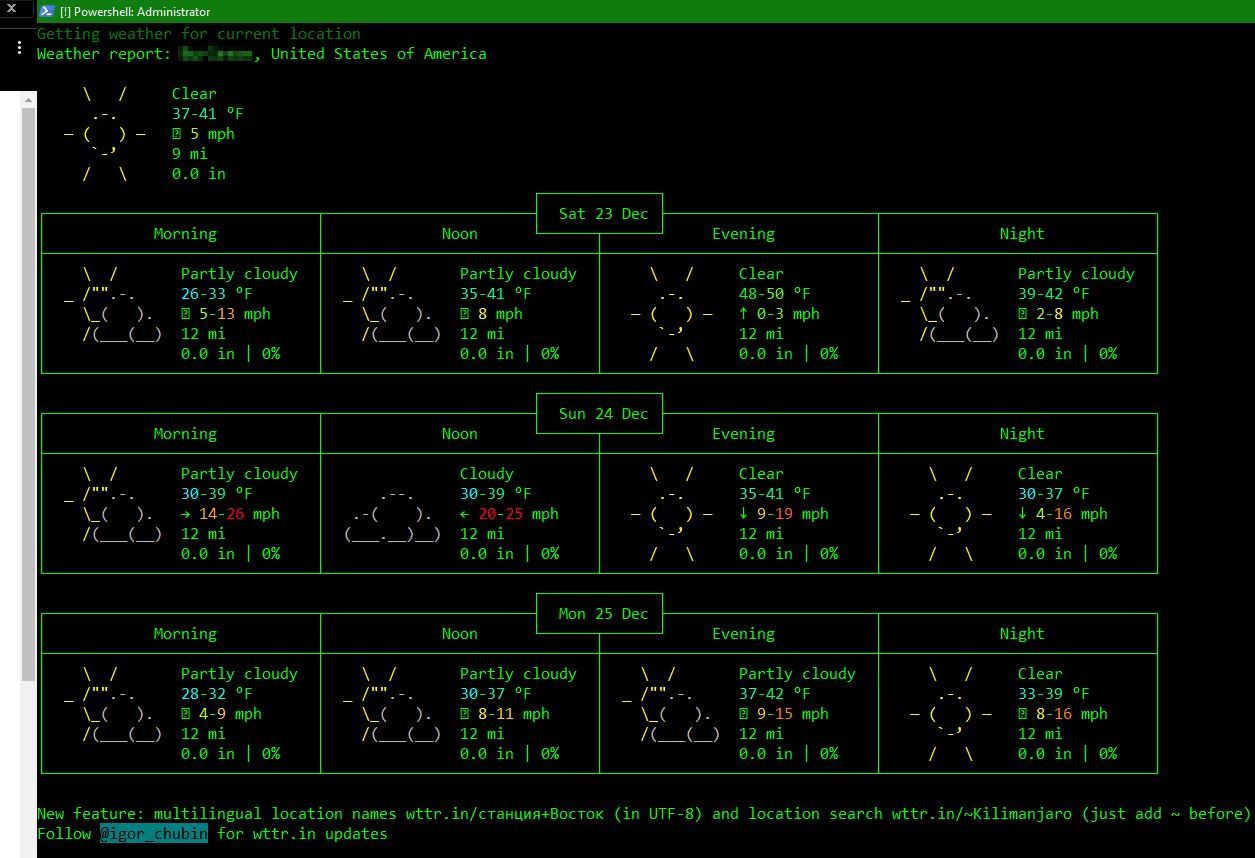Screen dimensions: 1255x858
Task: Click the 'Clear' condition for Sunday night
Action: click(x=1040, y=474)
